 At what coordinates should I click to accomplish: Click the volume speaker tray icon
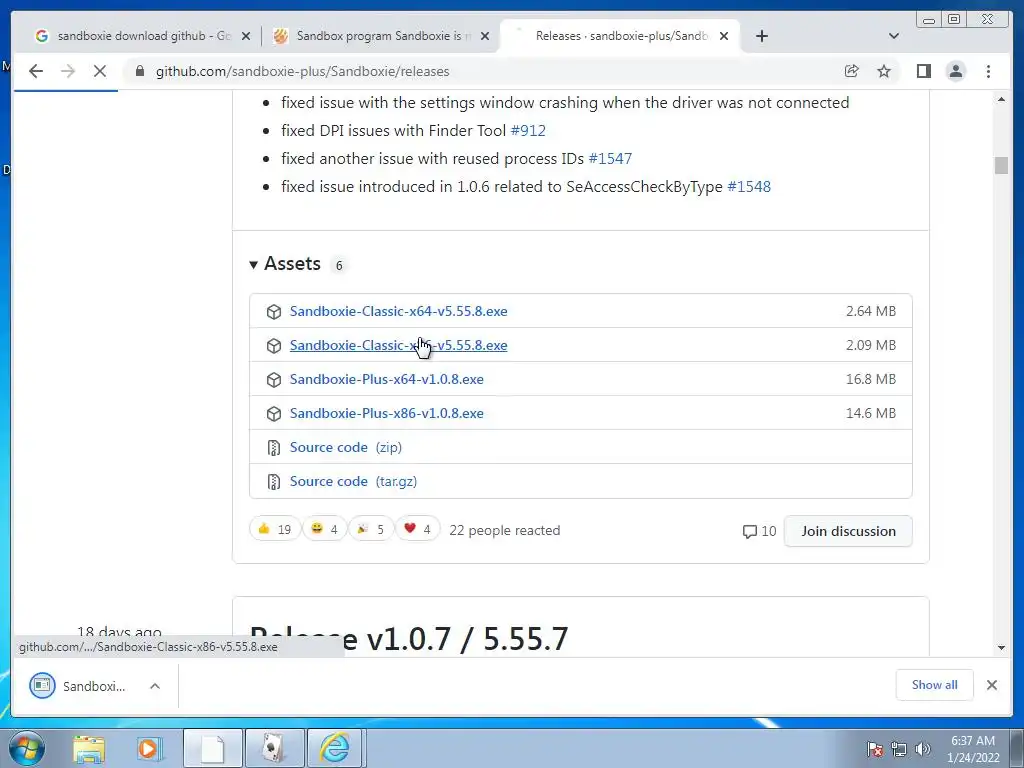(922, 749)
